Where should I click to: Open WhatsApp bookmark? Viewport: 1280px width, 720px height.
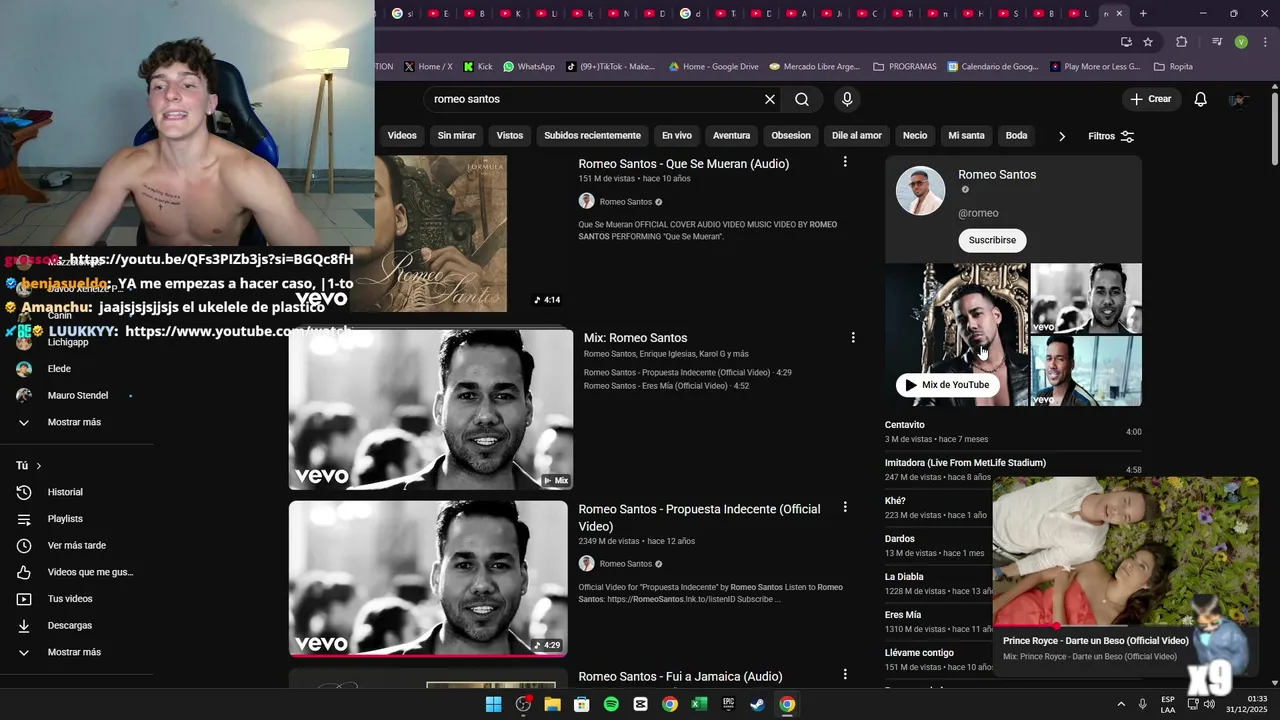pos(528,66)
